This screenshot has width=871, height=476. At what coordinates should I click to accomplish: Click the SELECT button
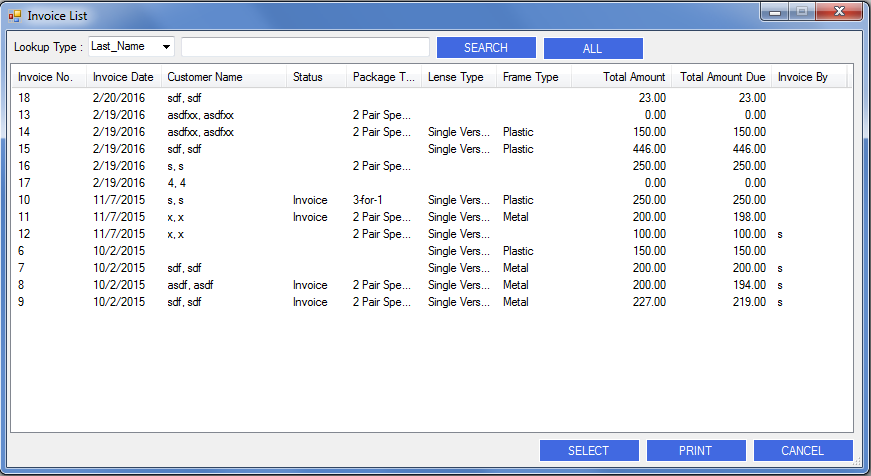click(589, 451)
